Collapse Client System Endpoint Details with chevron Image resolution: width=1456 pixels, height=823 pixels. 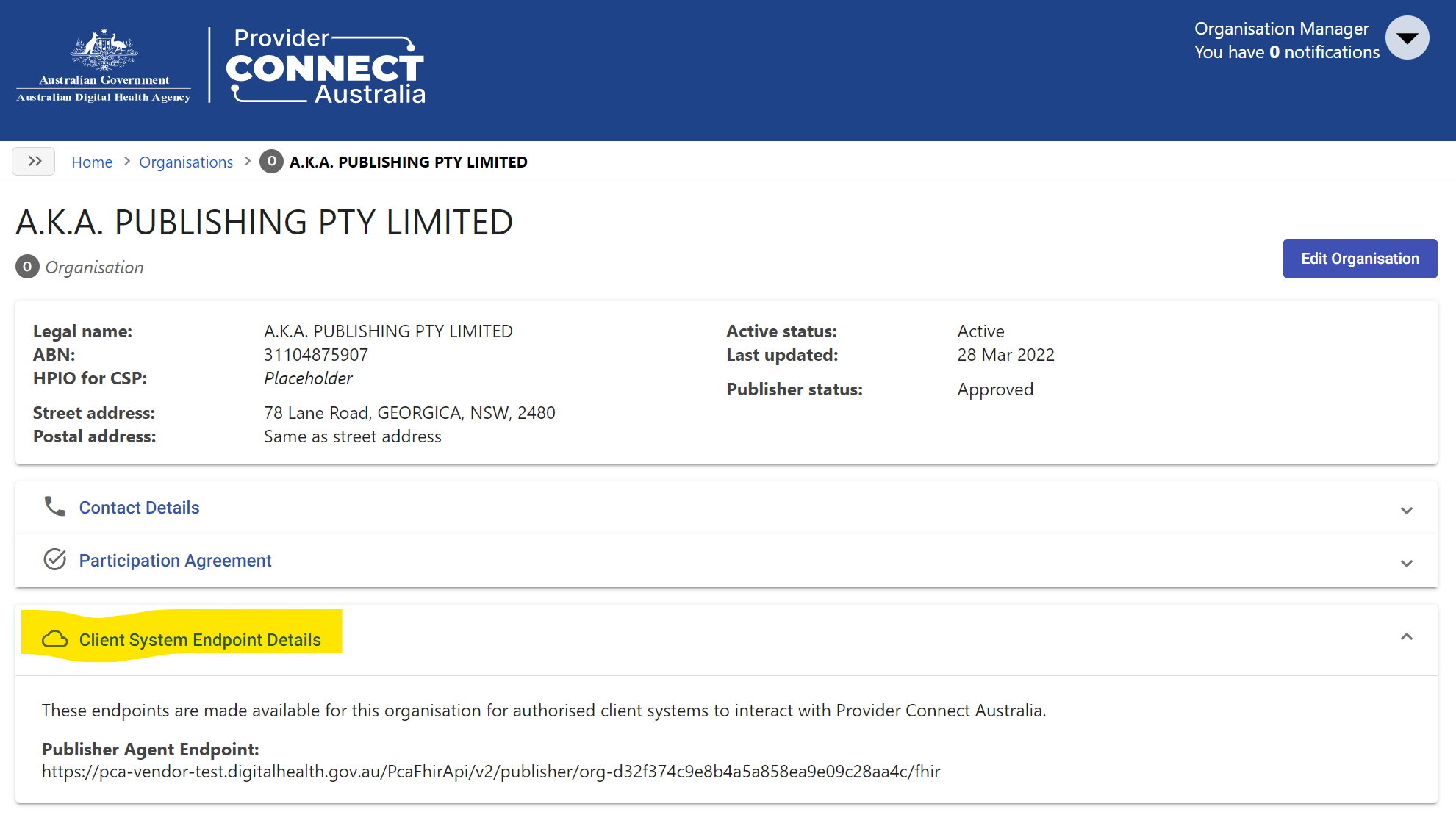1406,636
